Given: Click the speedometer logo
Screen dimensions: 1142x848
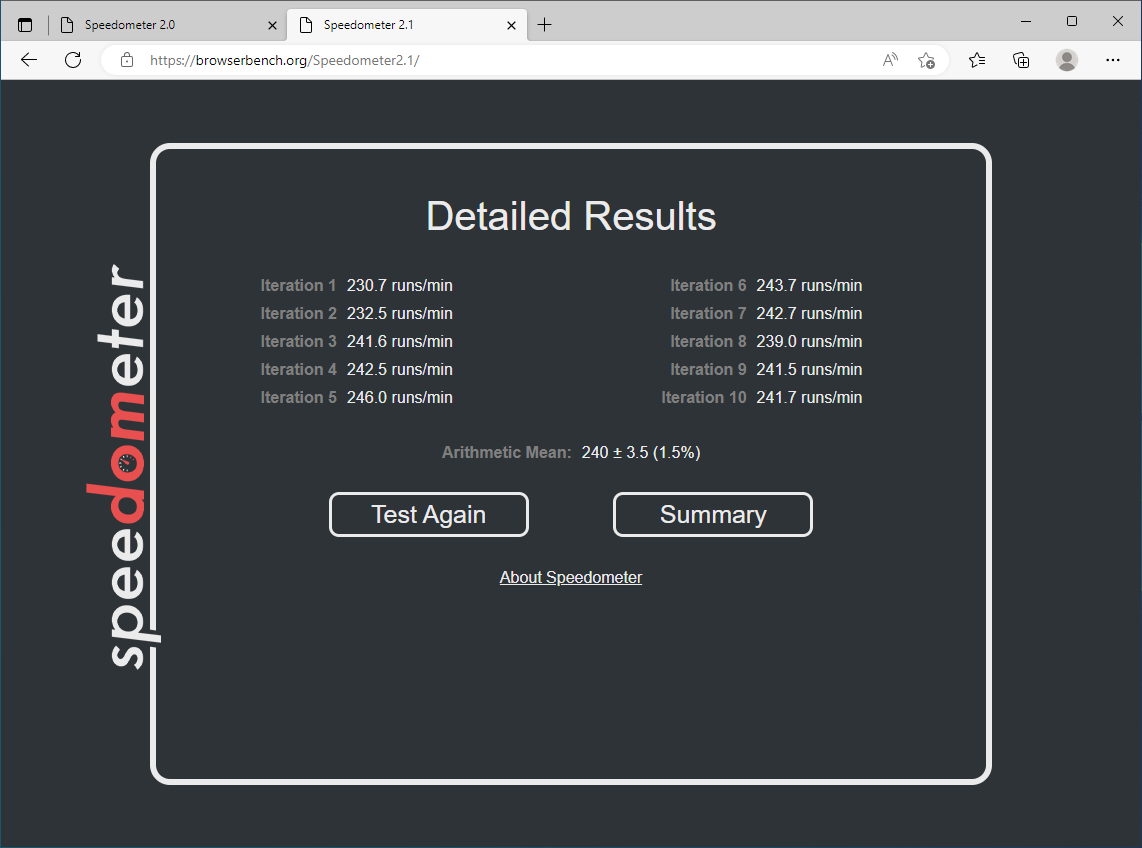Looking at the screenshot, I should click(x=122, y=466).
